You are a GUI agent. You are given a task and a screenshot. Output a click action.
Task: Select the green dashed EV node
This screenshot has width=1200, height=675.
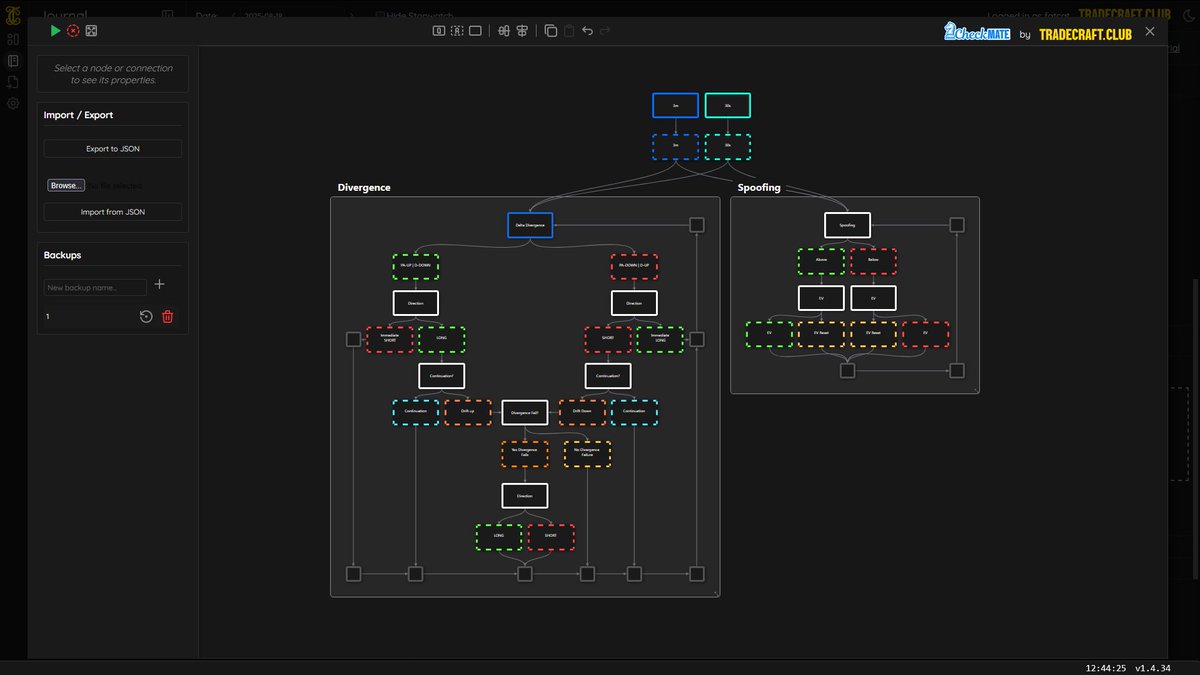coord(769,334)
